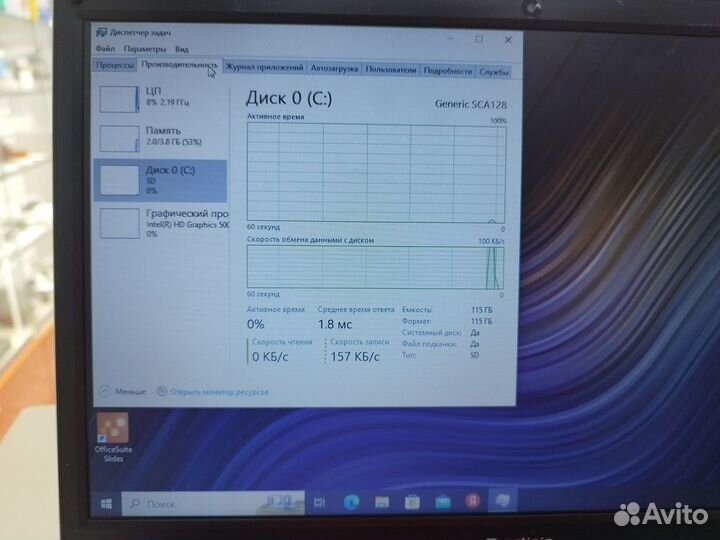Open the Файл menu
This screenshot has height=540, width=720.
[x=105, y=48]
